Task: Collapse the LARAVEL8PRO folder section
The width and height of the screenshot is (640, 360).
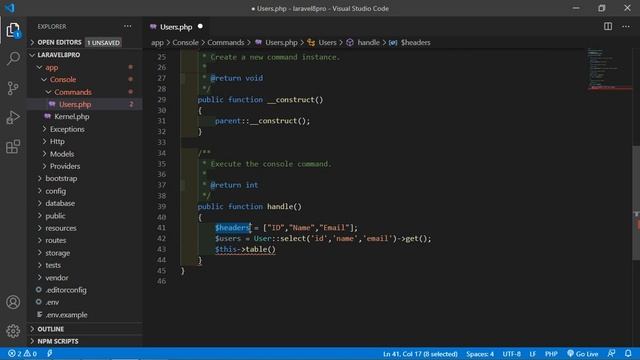Action: (x=84, y=55)
